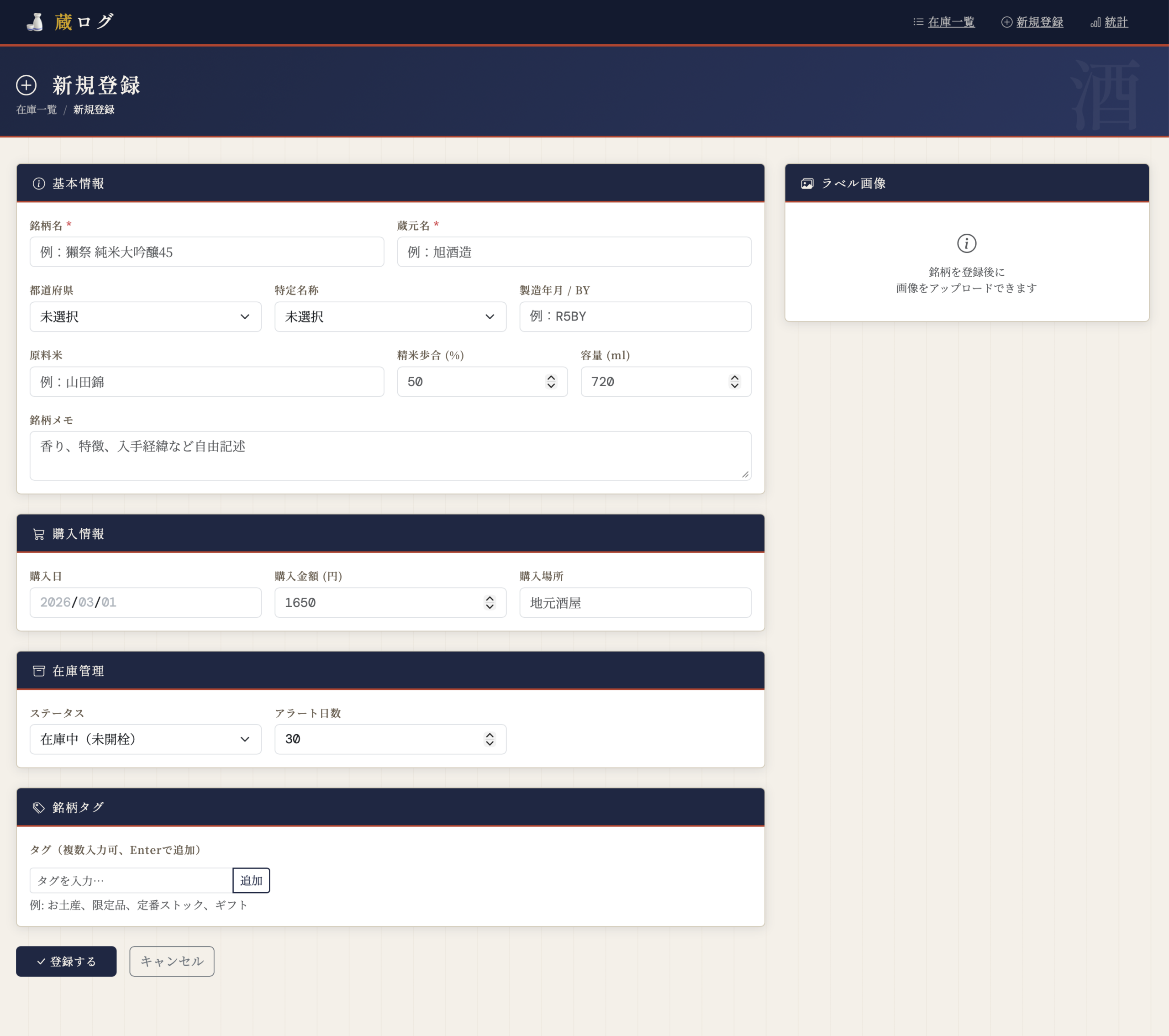Click cart icon in 購入情報 header
Image resolution: width=1169 pixels, height=1036 pixels.
click(x=38, y=534)
